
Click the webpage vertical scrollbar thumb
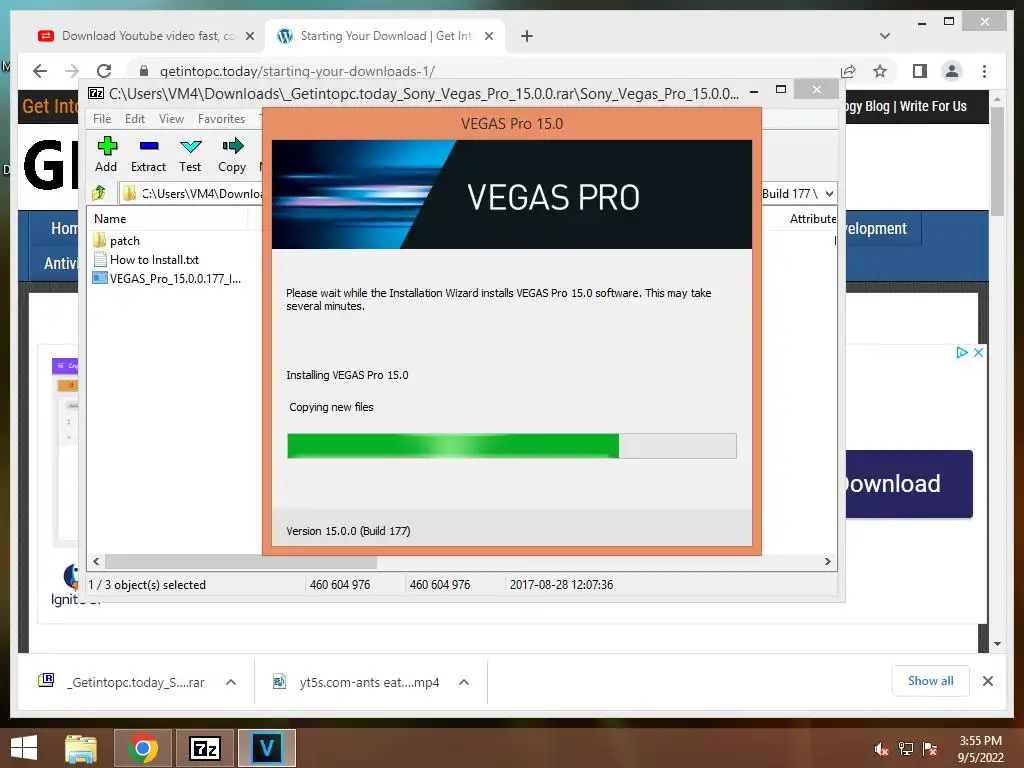[x=997, y=161]
